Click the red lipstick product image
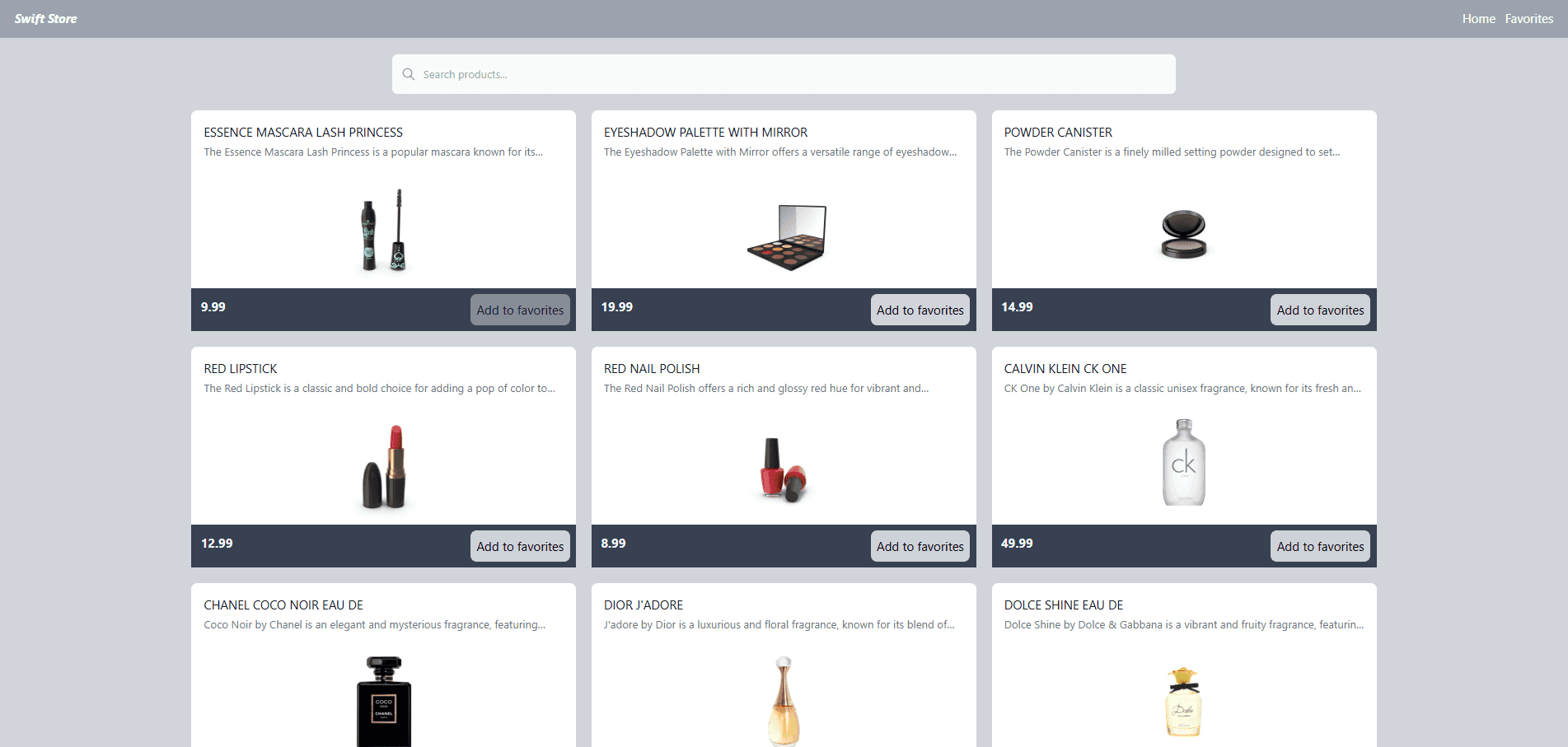Viewport: 1568px width, 747px height. [x=385, y=467]
